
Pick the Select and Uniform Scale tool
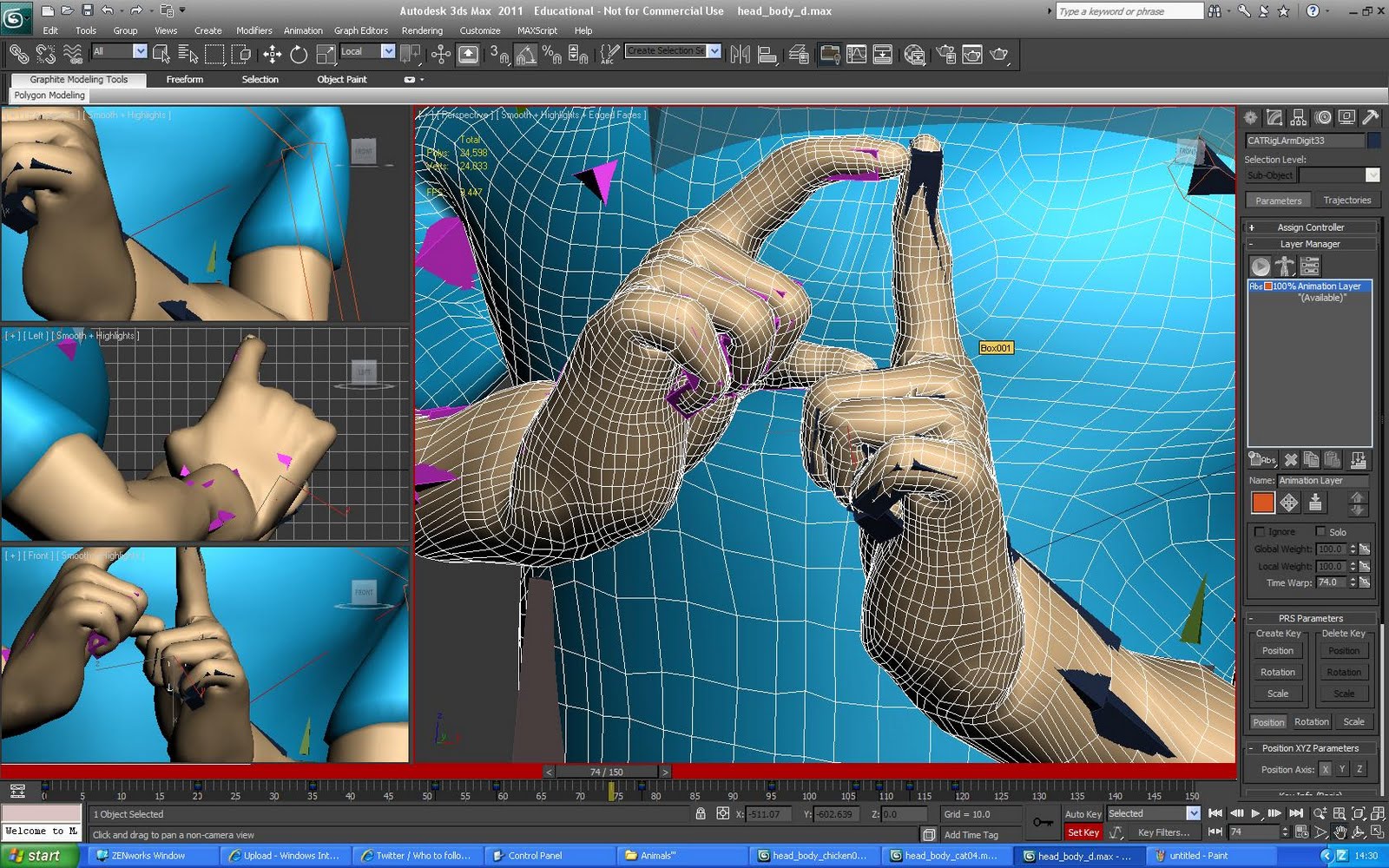tap(326, 54)
